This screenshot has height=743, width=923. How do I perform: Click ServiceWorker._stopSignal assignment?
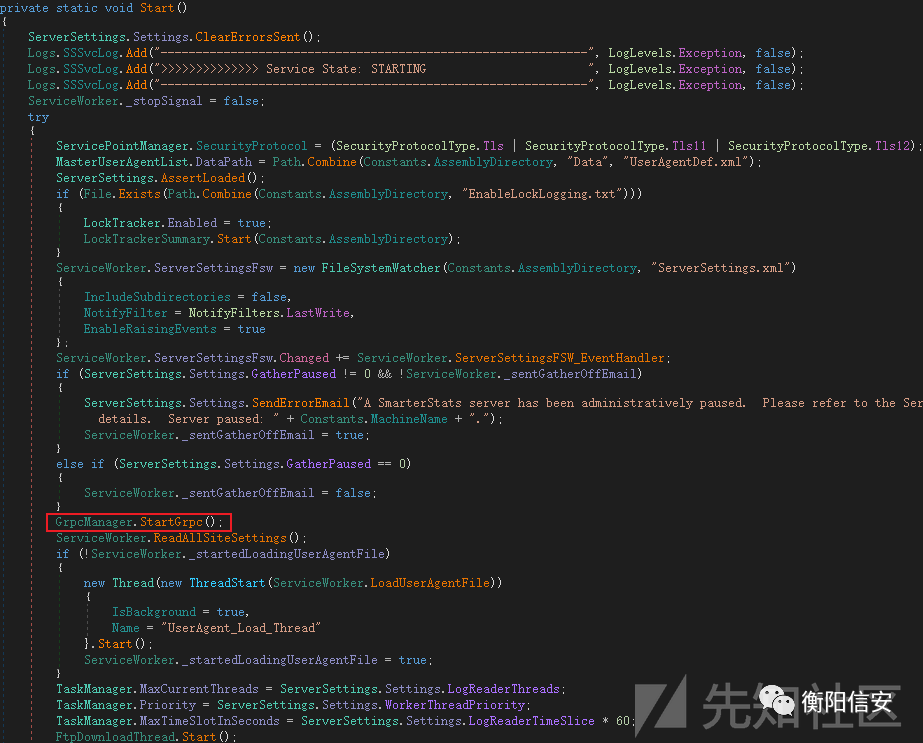(x=146, y=101)
